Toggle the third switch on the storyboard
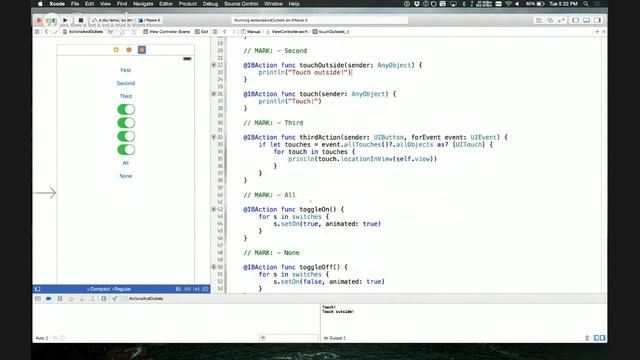The width and height of the screenshot is (640, 360). tap(126, 136)
